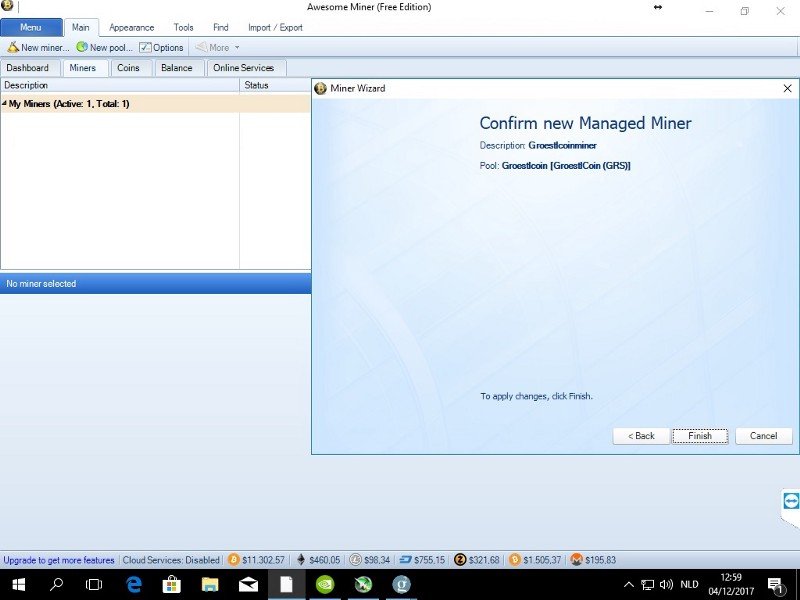Open the Find ribbon tab
800x600 pixels.
[220, 28]
